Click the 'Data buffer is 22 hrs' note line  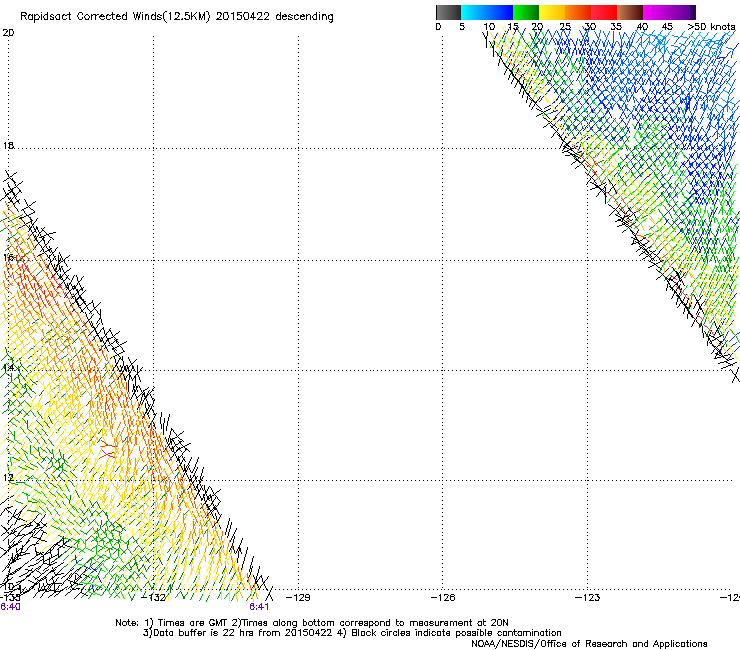click(x=352, y=633)
